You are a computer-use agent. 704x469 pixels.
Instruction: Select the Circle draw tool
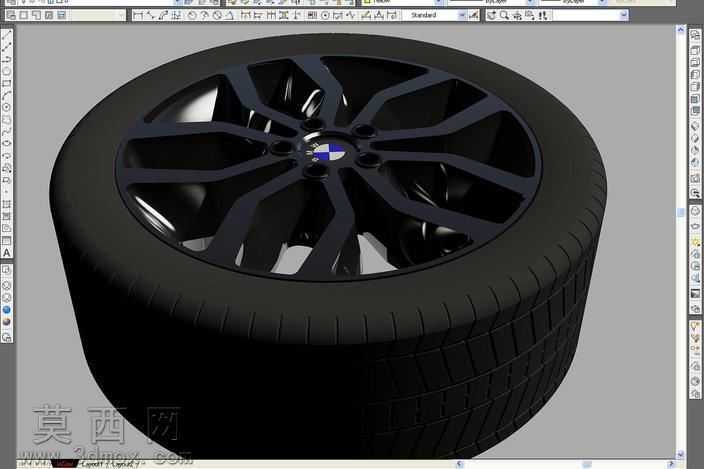(x=7, y=107)
